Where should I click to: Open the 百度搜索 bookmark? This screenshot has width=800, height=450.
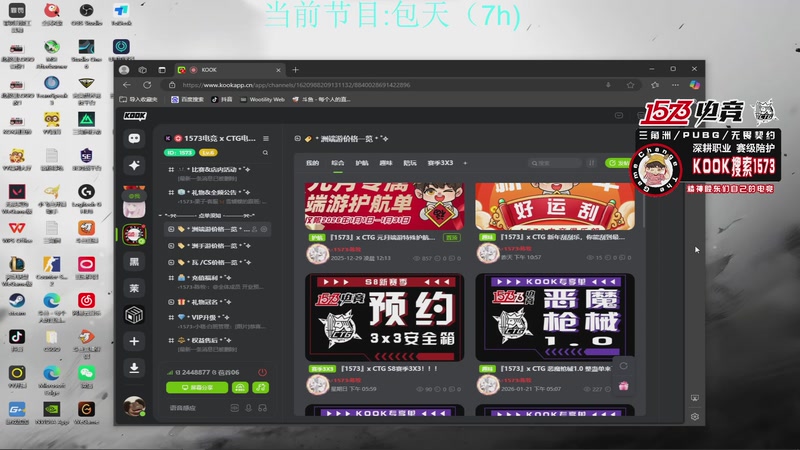pos(187,99)
